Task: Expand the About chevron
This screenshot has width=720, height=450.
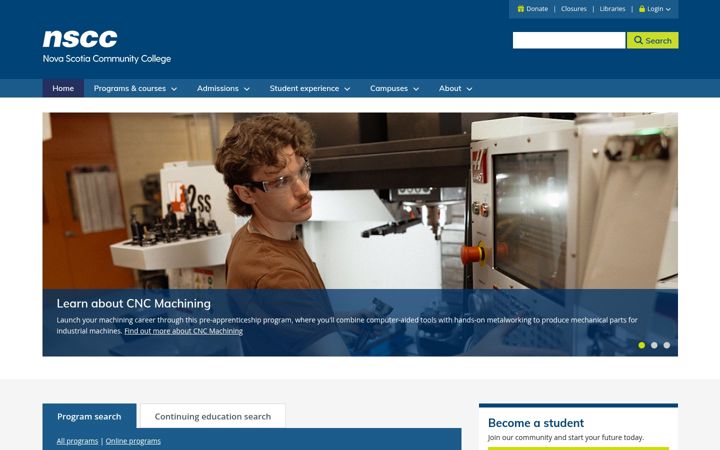Action: pyautogui.click(x=469, y=89)
